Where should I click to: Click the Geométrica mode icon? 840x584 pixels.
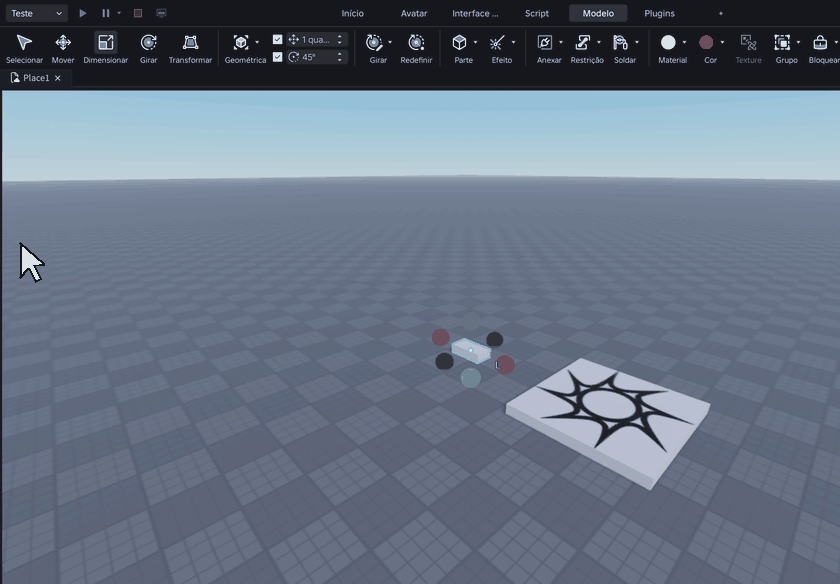pos(241,43)
